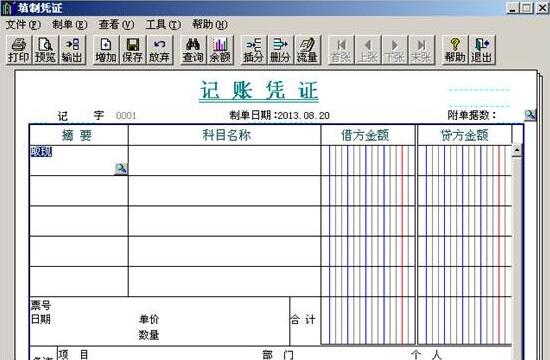
Task: Click voucher number 0001 field
Action: tap(126, 115)
